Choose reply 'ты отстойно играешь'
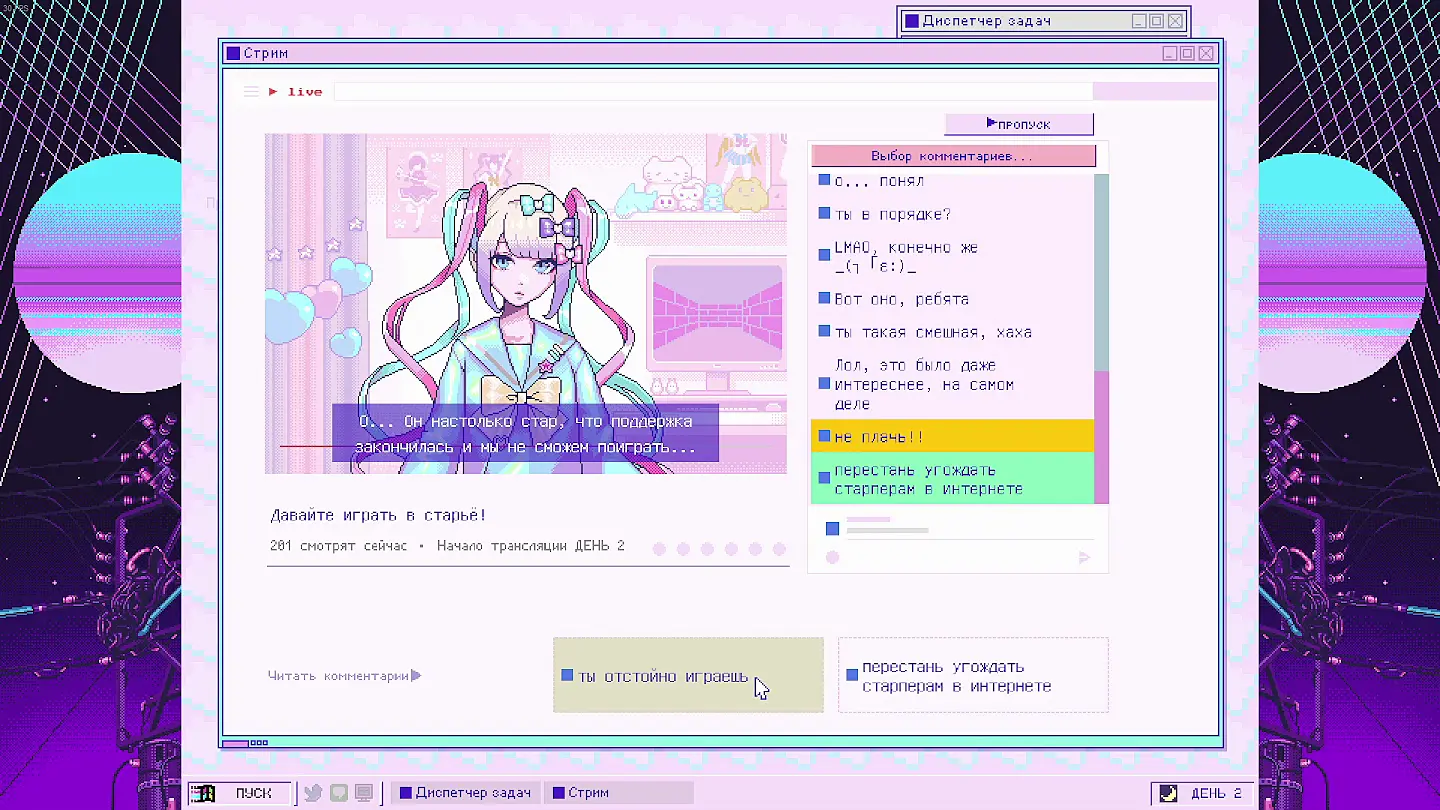The width and height of the screenshot is (1440, 810). click(688, 676)
